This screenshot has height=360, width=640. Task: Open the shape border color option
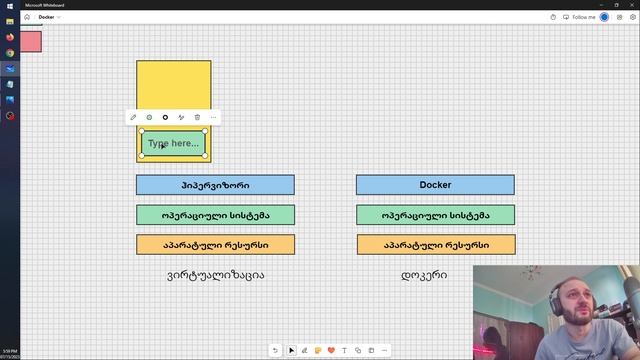[165, 118]
